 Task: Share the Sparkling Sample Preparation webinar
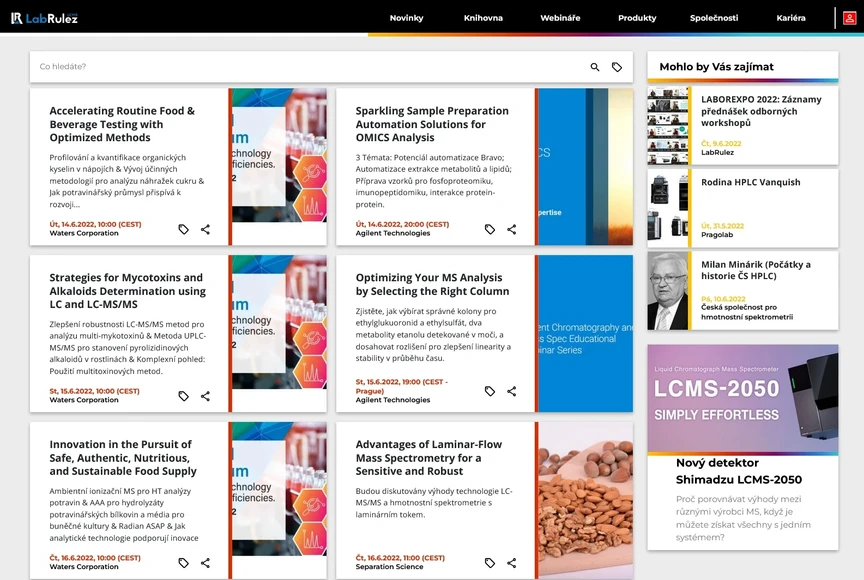point(511,229)
